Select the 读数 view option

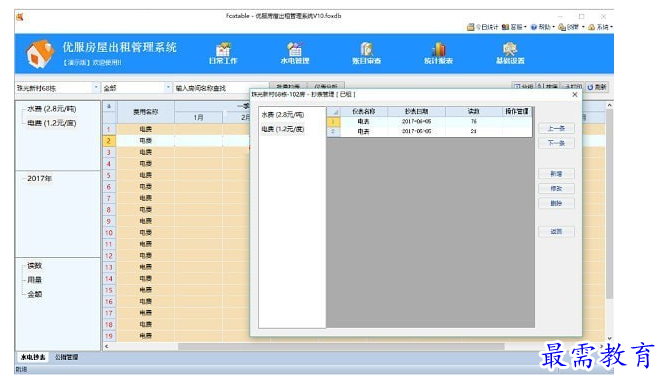(35, 266)
